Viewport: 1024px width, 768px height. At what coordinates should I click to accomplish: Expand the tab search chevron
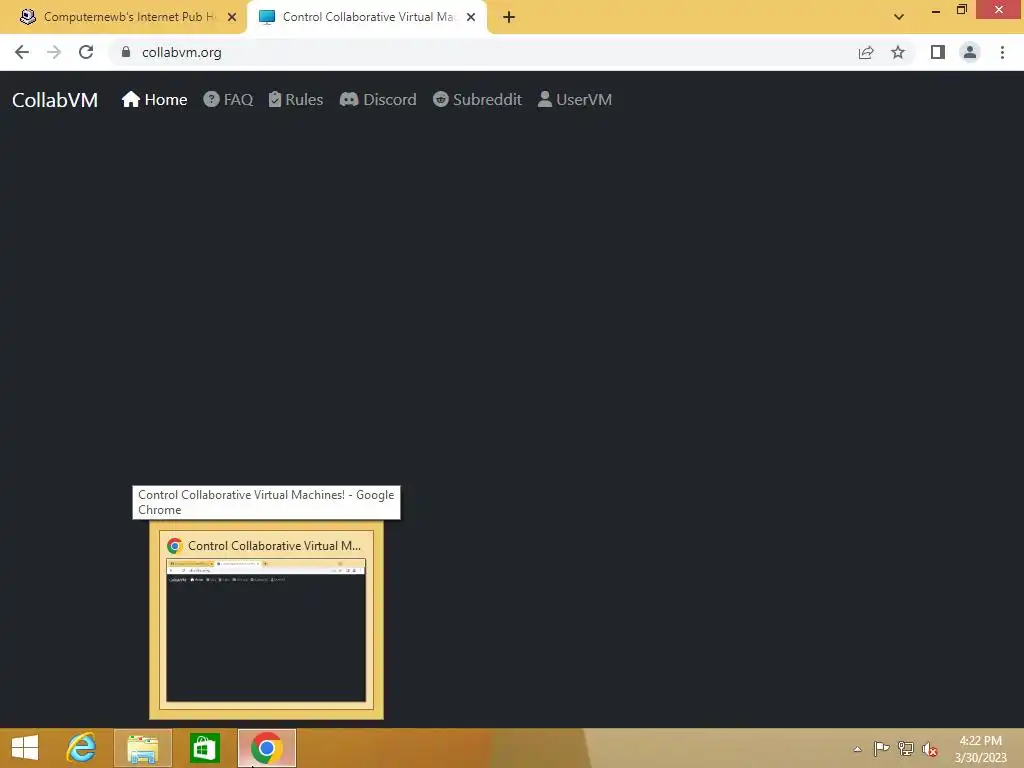click(x=899, y=17)
